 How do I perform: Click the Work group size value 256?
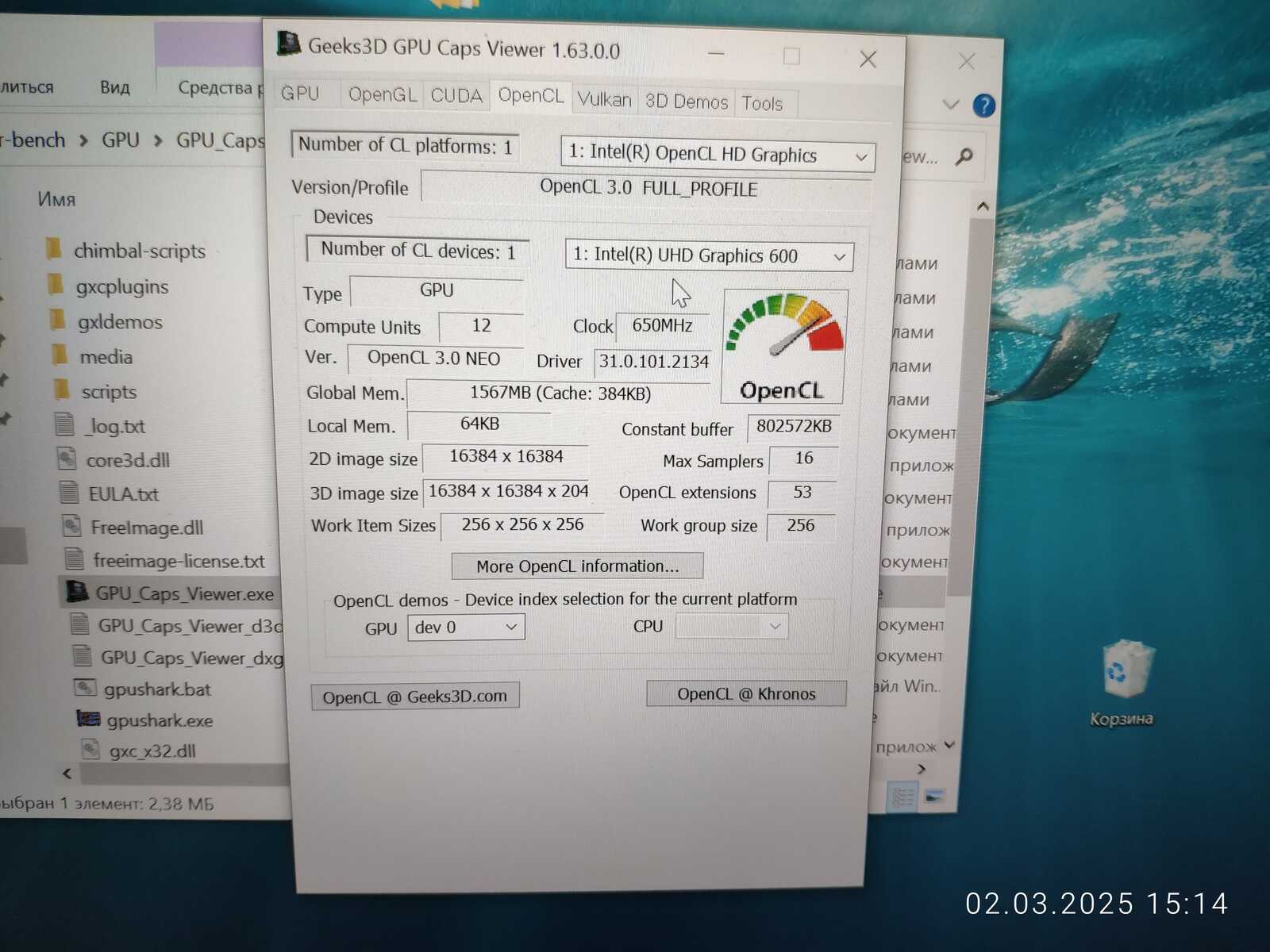click(800, 525)
